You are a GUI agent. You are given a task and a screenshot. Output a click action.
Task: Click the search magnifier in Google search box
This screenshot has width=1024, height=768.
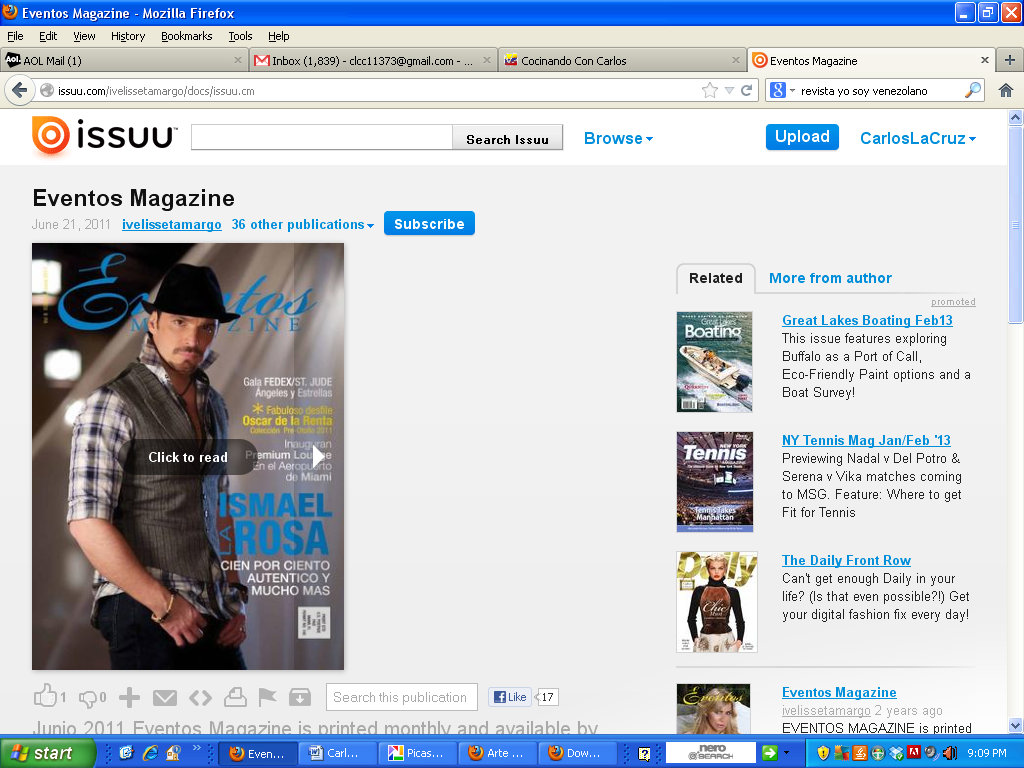point(972,90)
